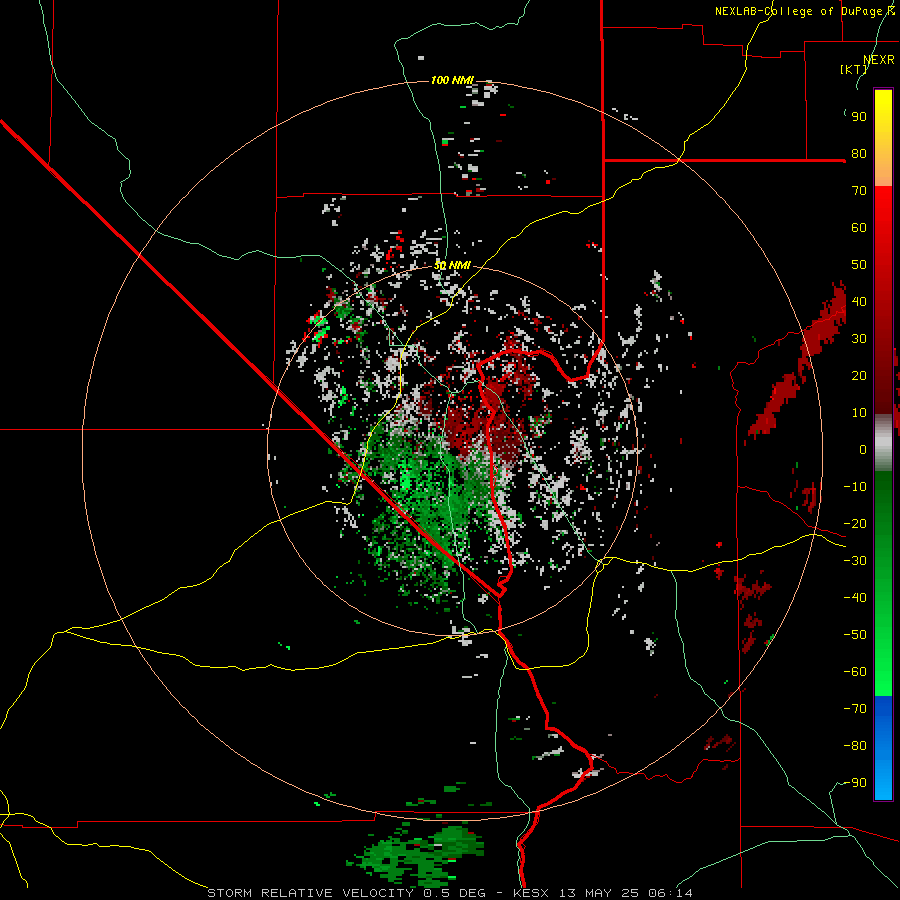This screenshot has height=900, width=900.
Task: Click the -50 value on the velocity scale
Action: point(855,635)
